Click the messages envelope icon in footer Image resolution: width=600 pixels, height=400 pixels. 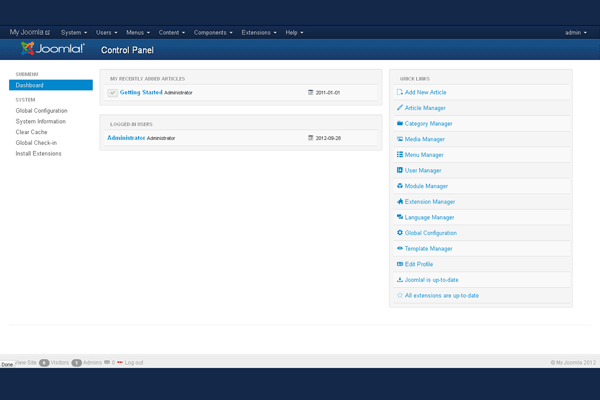click(x=107, y=362)
